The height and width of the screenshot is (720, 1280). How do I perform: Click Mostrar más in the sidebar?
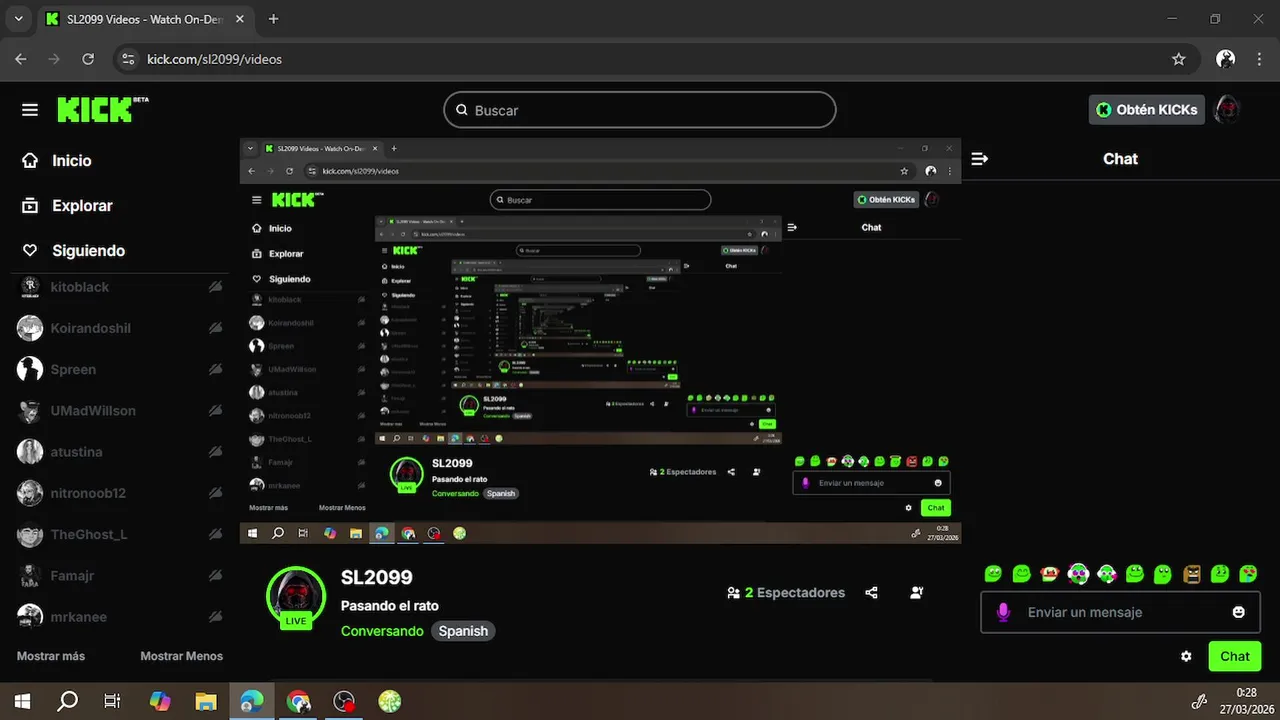(x=51, y=656)
